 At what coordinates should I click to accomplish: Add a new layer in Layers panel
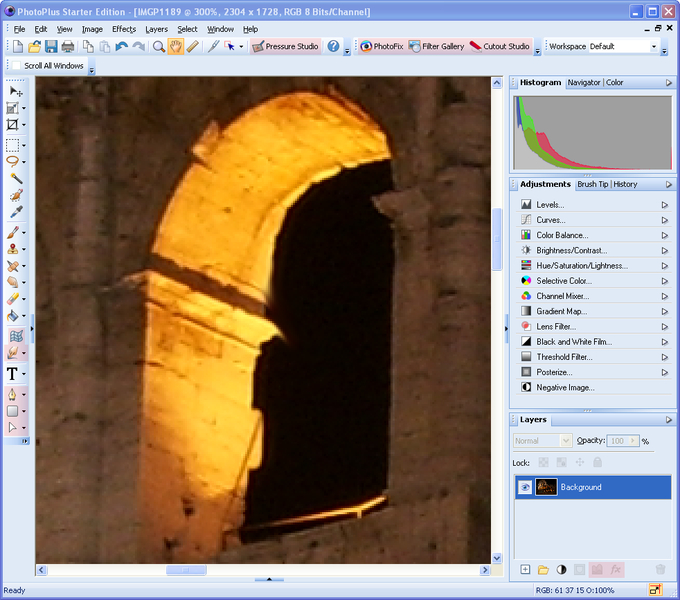point(525,569)
